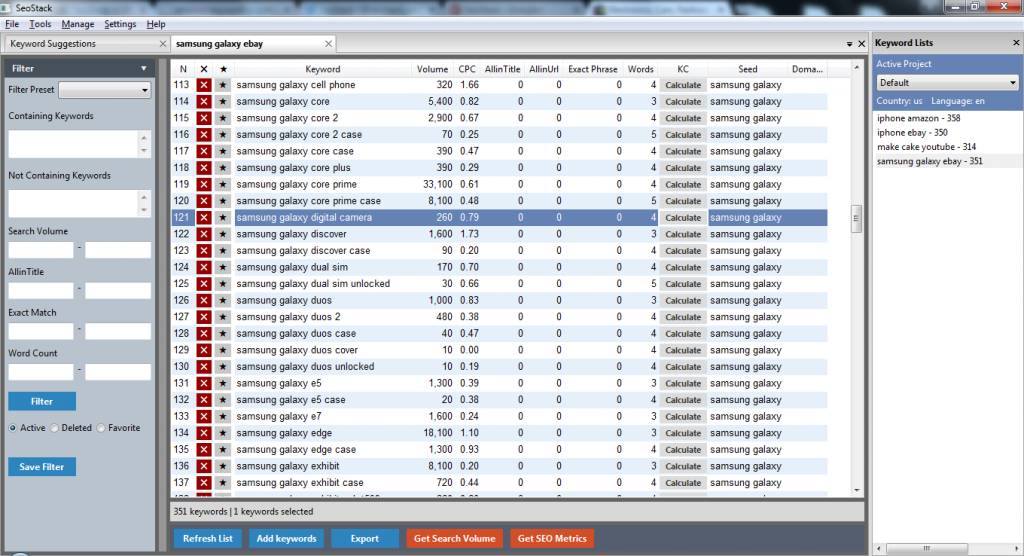Open the Active Project Default dropdown

947,83
